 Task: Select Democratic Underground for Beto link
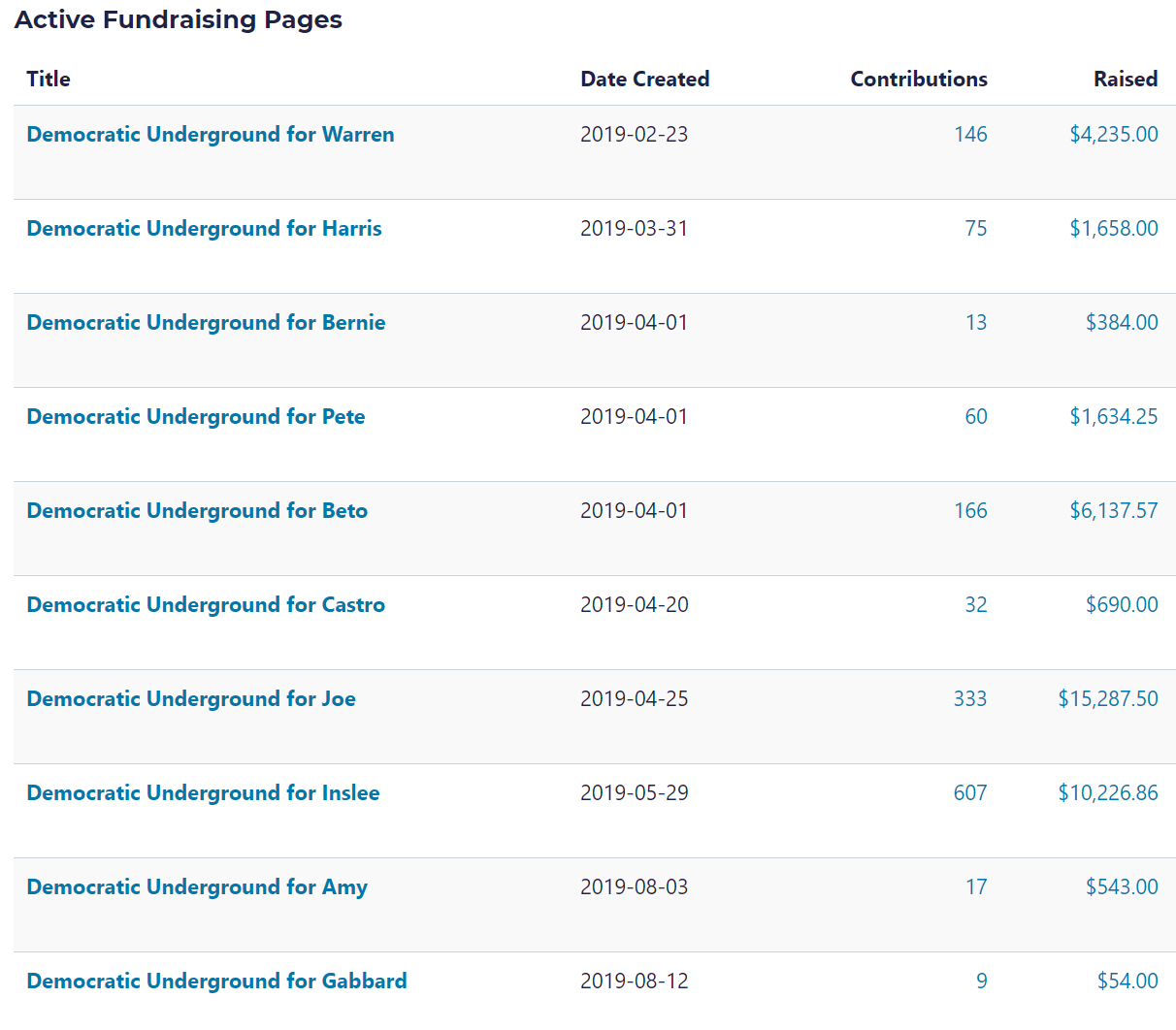(x=197, y=511)
